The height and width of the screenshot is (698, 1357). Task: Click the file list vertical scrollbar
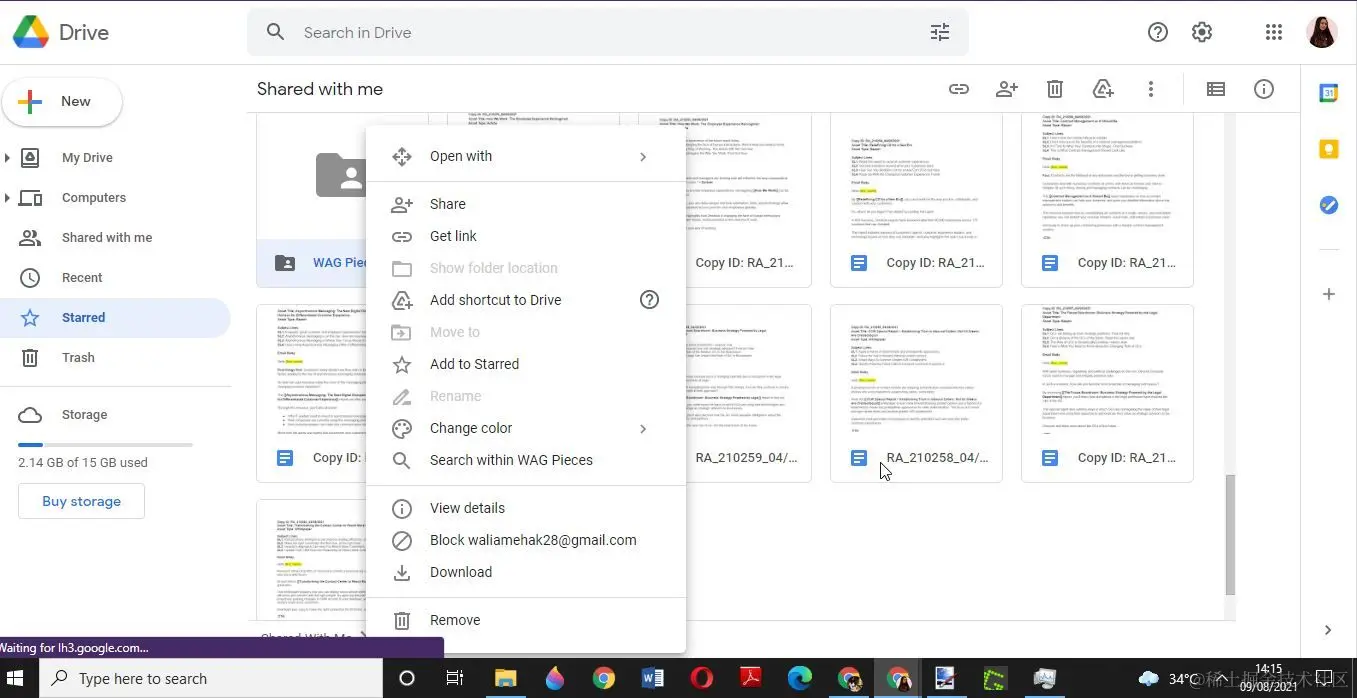pyautogui.click(x=1230, y=535)
